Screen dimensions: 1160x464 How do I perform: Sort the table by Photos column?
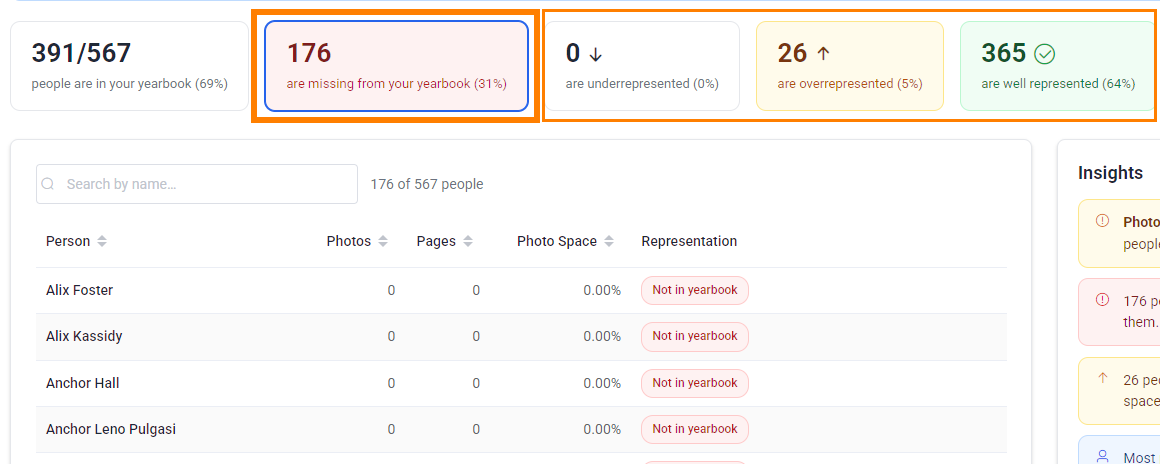click(382, 241)
